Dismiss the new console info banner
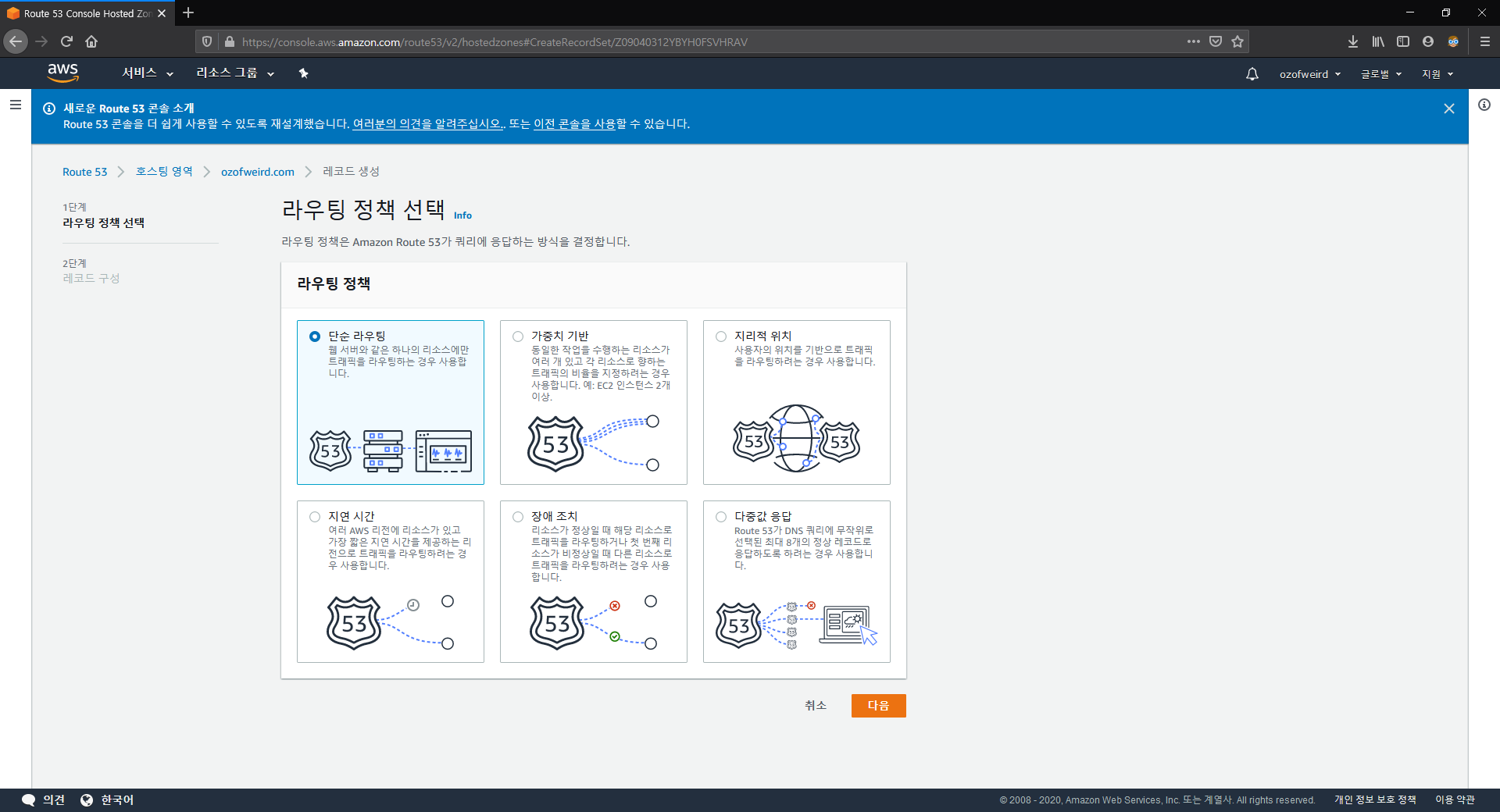Screen dimensions: 1500x812 (x=1448, y=109)
